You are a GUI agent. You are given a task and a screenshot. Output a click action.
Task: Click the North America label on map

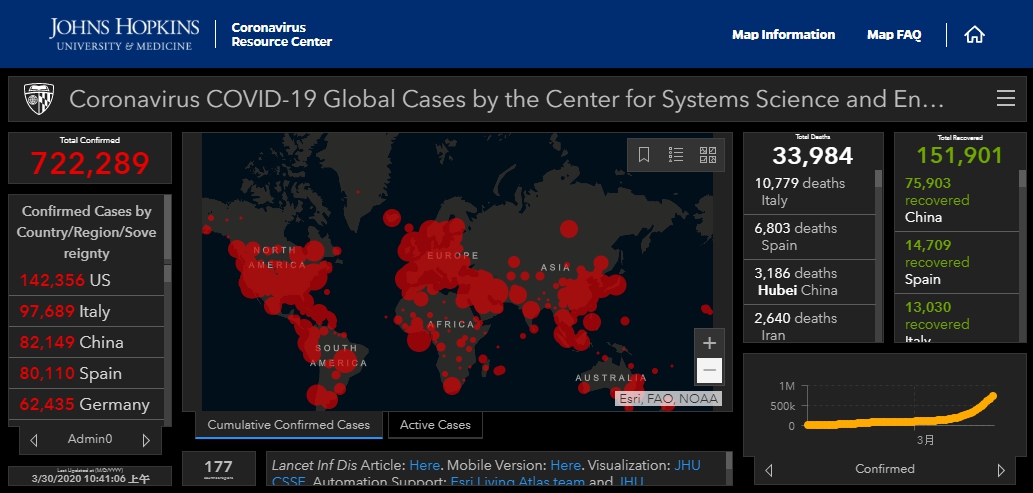pyautogui.click(x=277, y=258)
